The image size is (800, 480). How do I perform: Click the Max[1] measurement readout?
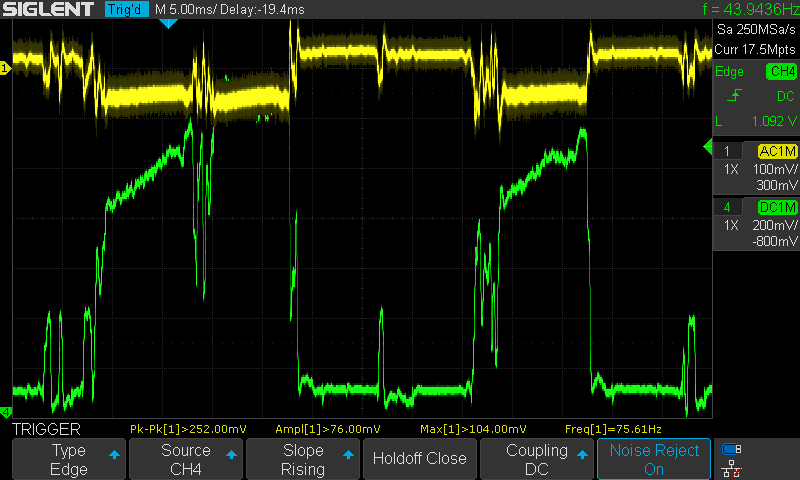tap(473, 429)
